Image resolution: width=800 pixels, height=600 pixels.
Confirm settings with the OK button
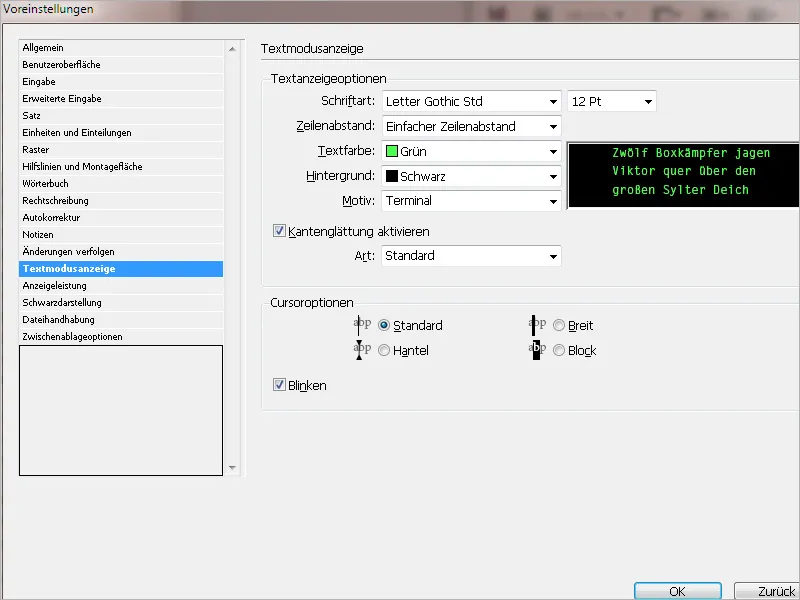coord(677,590)
